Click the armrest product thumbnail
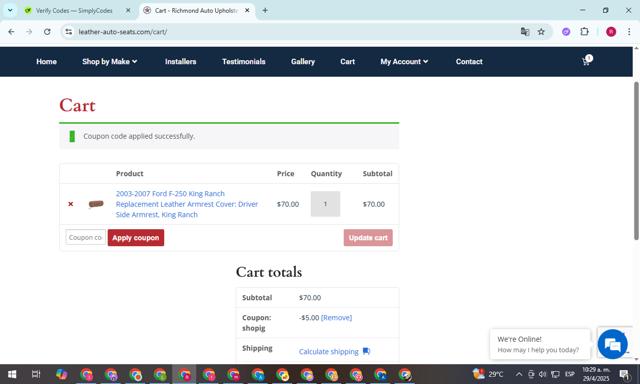Screen dimensions: 640x384 point(96,204)
